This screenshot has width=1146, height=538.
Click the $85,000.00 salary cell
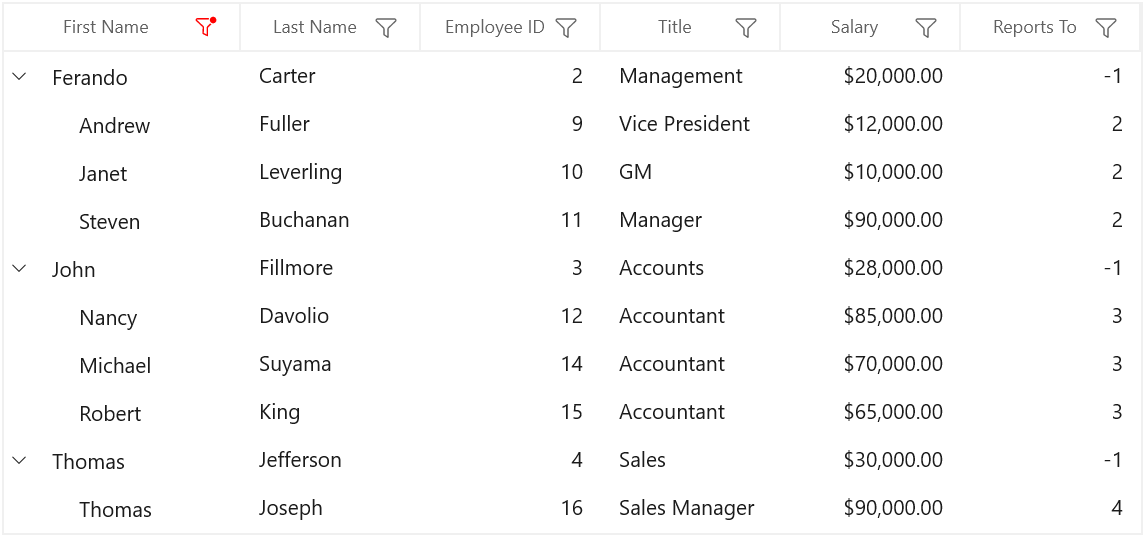point(893,316)
